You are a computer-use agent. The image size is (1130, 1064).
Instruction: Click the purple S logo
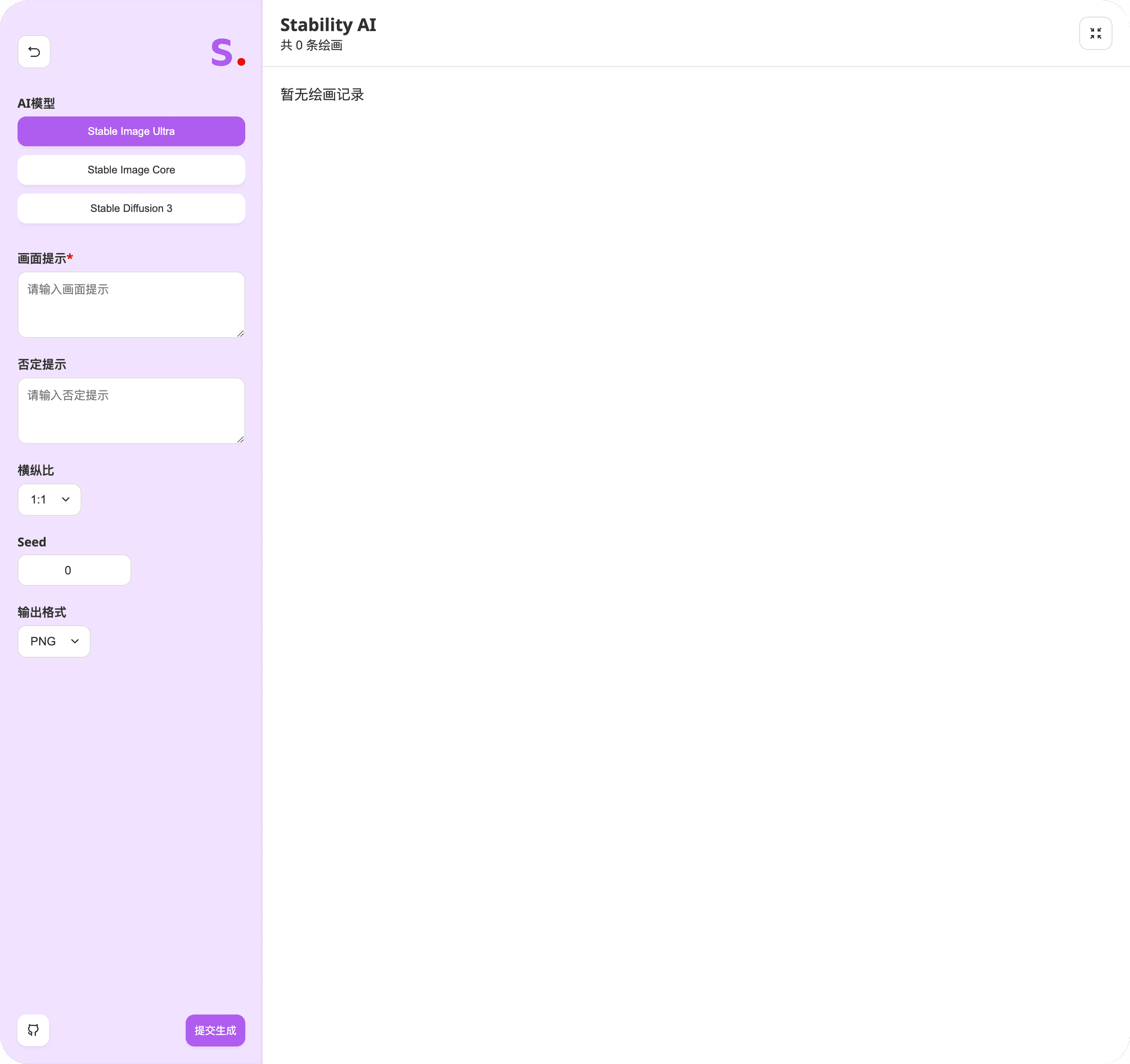[228, 53]
